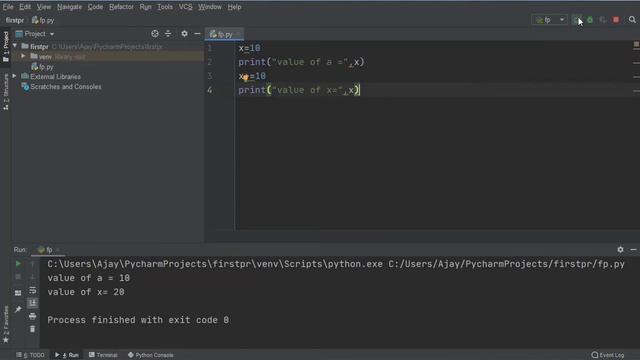Click fp.py breadcrumb in navigation bar
This screenshot has width=640, height=360.
coord(43,20)
